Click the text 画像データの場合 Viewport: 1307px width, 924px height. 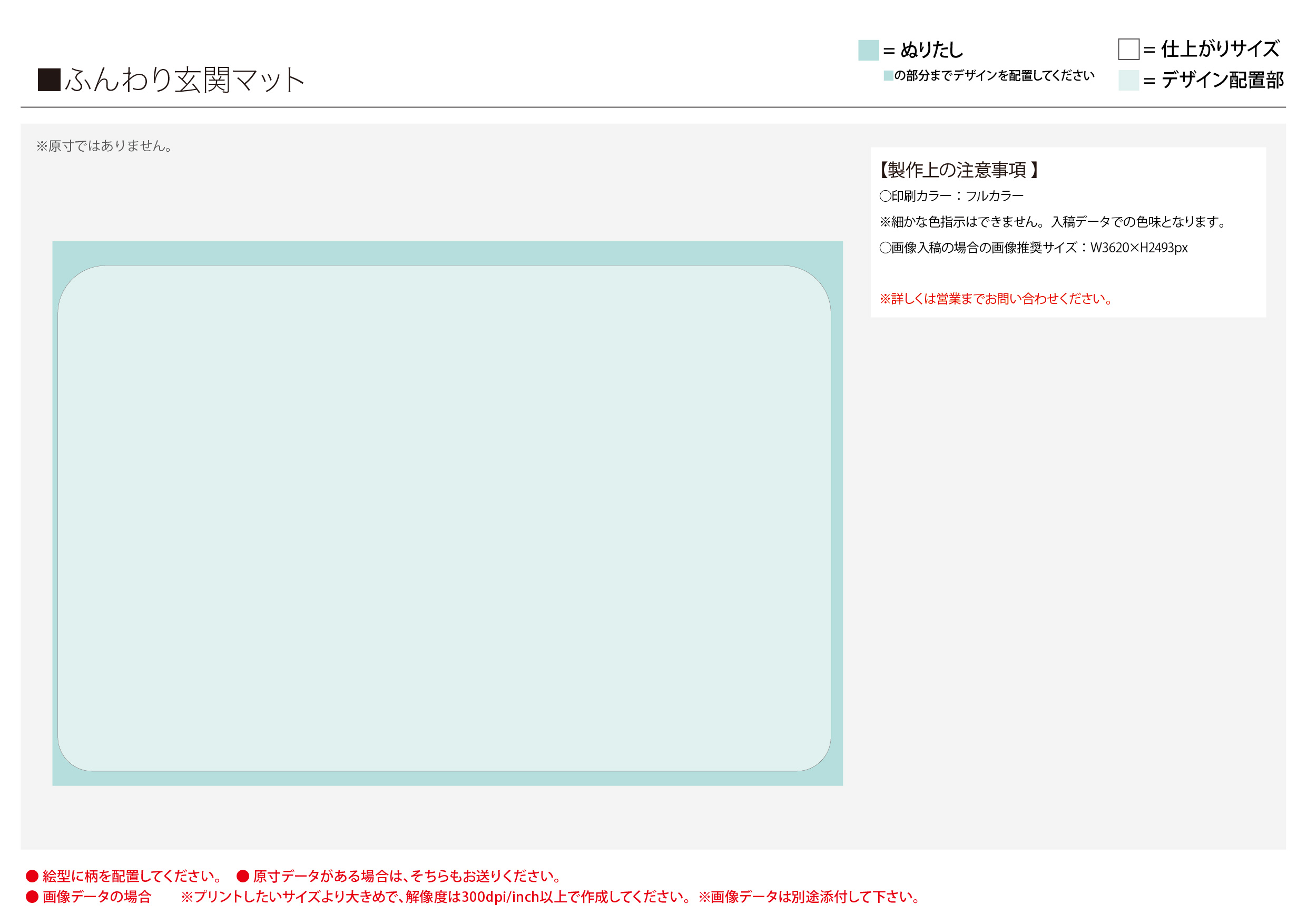[97, 897]
